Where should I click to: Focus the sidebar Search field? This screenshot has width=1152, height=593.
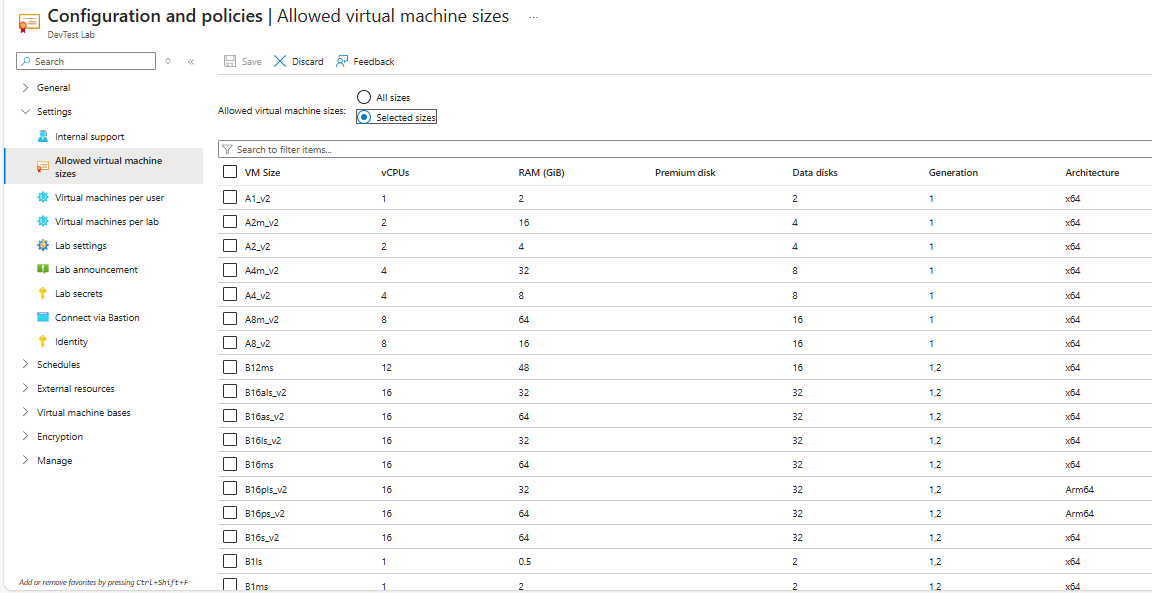(x=86, y=62)
